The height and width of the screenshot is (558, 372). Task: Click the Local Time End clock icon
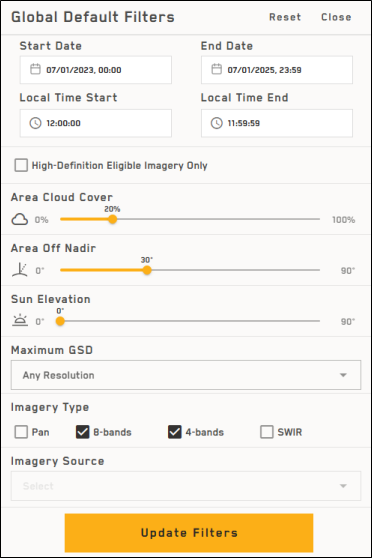click(216, 123)
